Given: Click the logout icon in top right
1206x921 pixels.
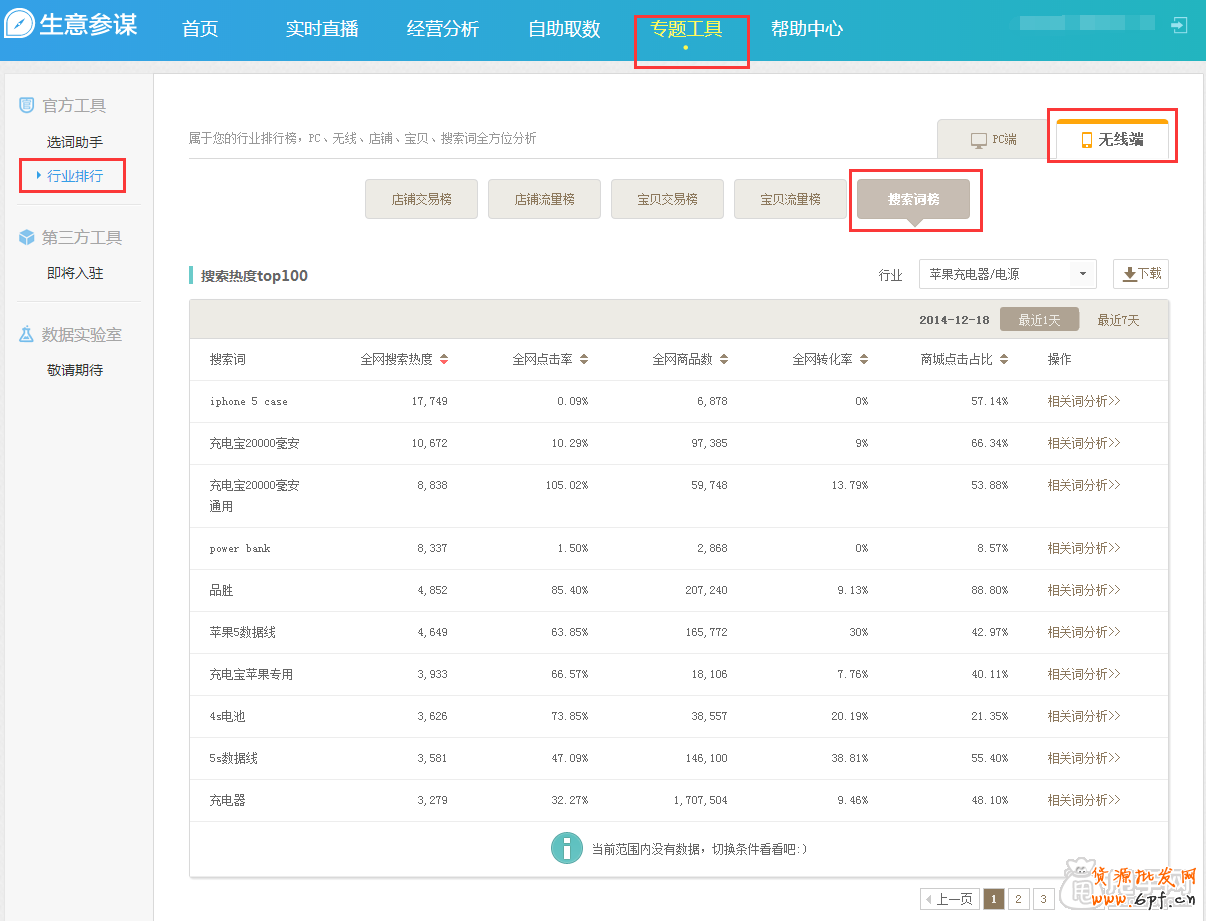Looking at the screenshot, I should (x=1180, y=26).
